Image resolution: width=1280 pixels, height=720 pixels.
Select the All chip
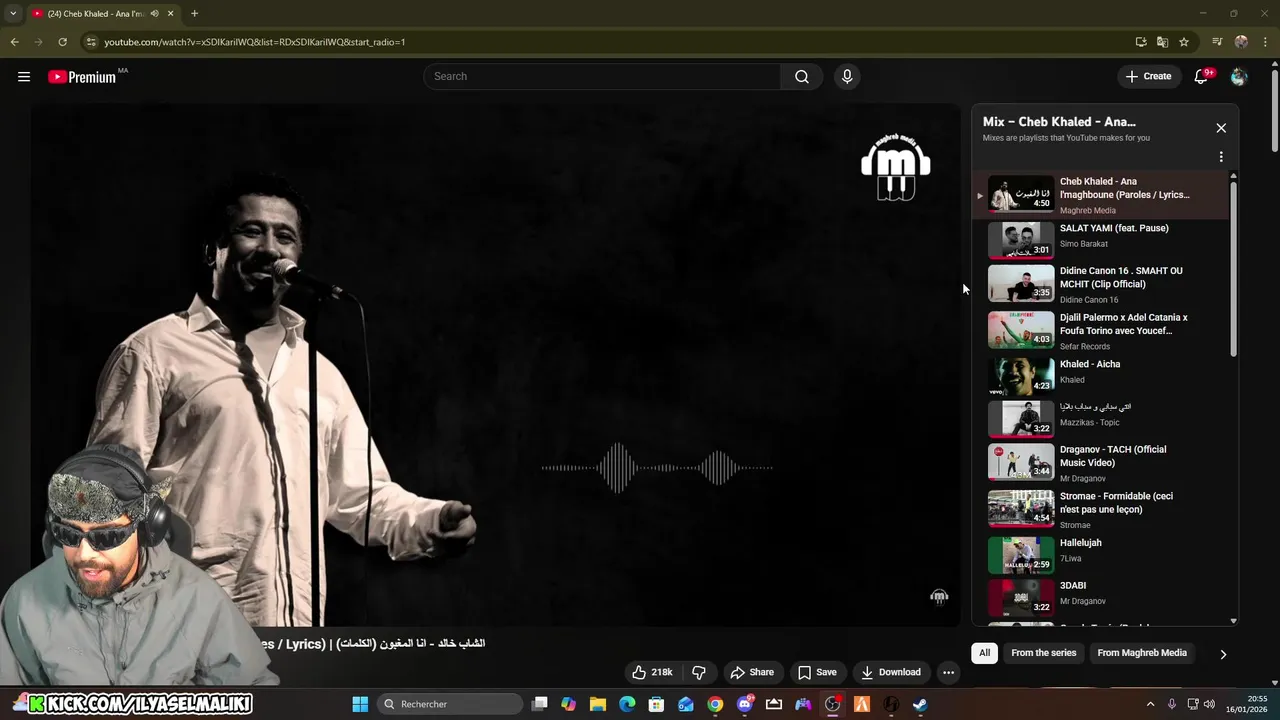(x=984, y=653)
